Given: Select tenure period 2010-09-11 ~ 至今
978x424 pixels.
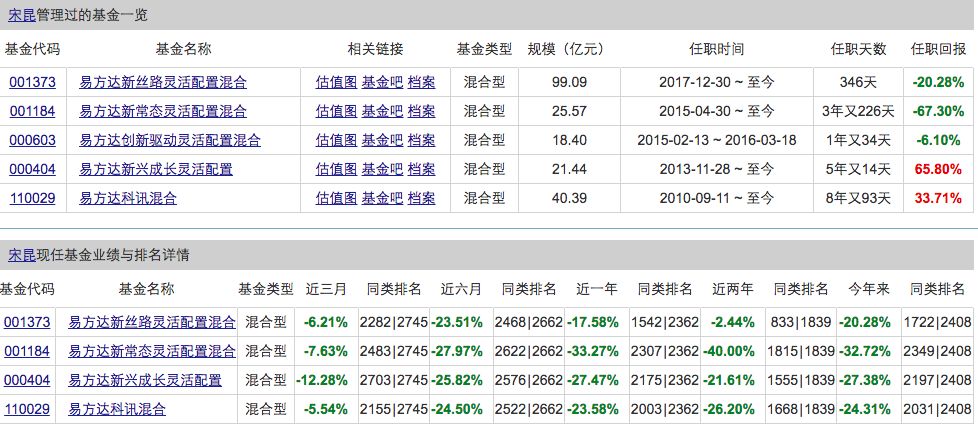Looking at the screenshot, I should click(x=717, y=198).
